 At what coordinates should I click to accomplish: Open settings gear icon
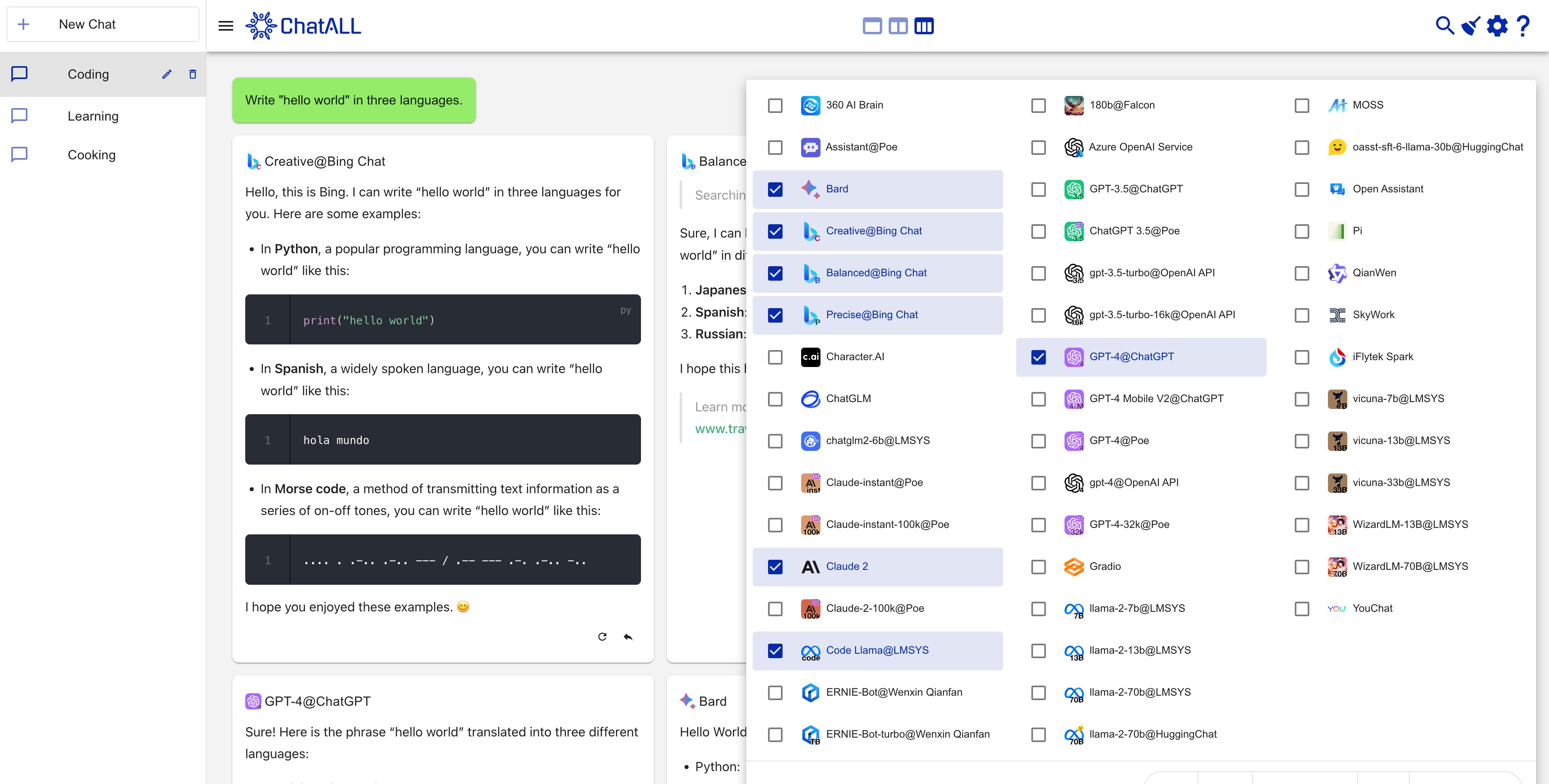(1497, 26)
